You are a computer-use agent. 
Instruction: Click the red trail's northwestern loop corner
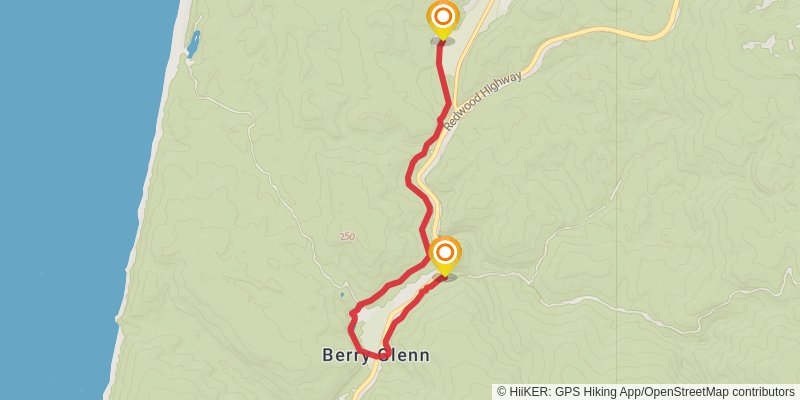[x=354, y=312]
